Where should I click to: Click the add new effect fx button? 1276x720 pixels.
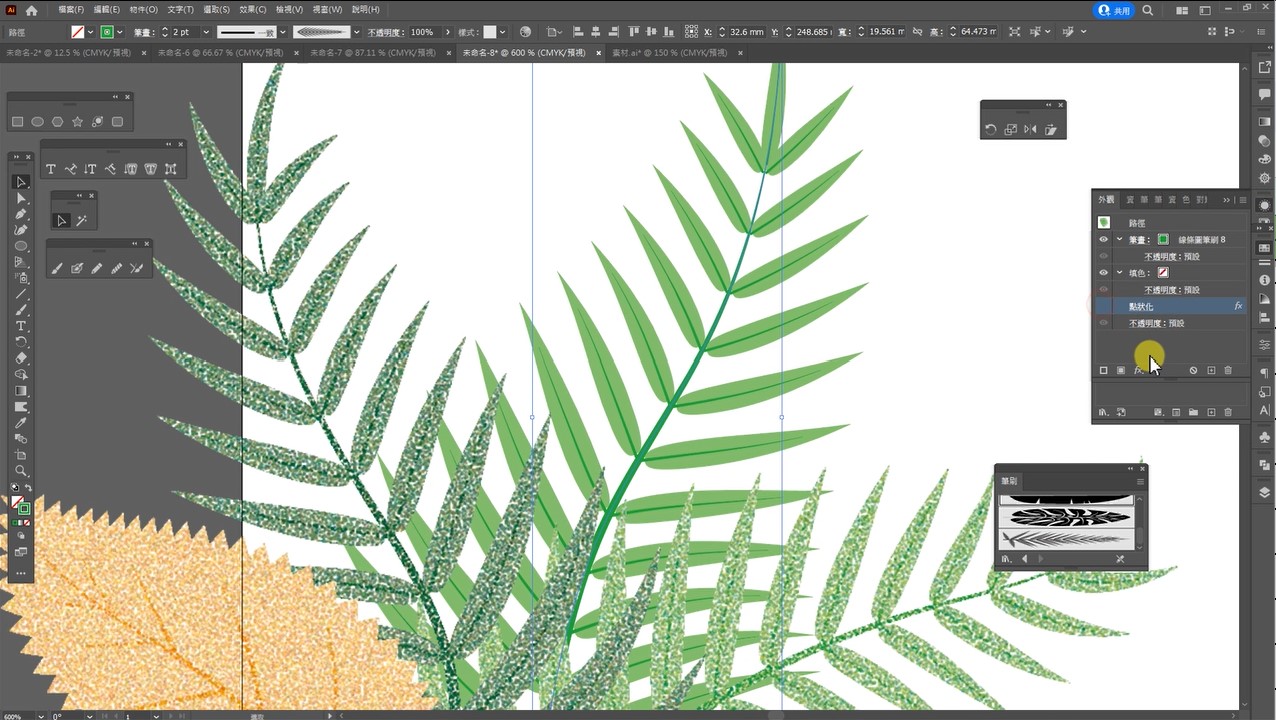coord(1138,371)
